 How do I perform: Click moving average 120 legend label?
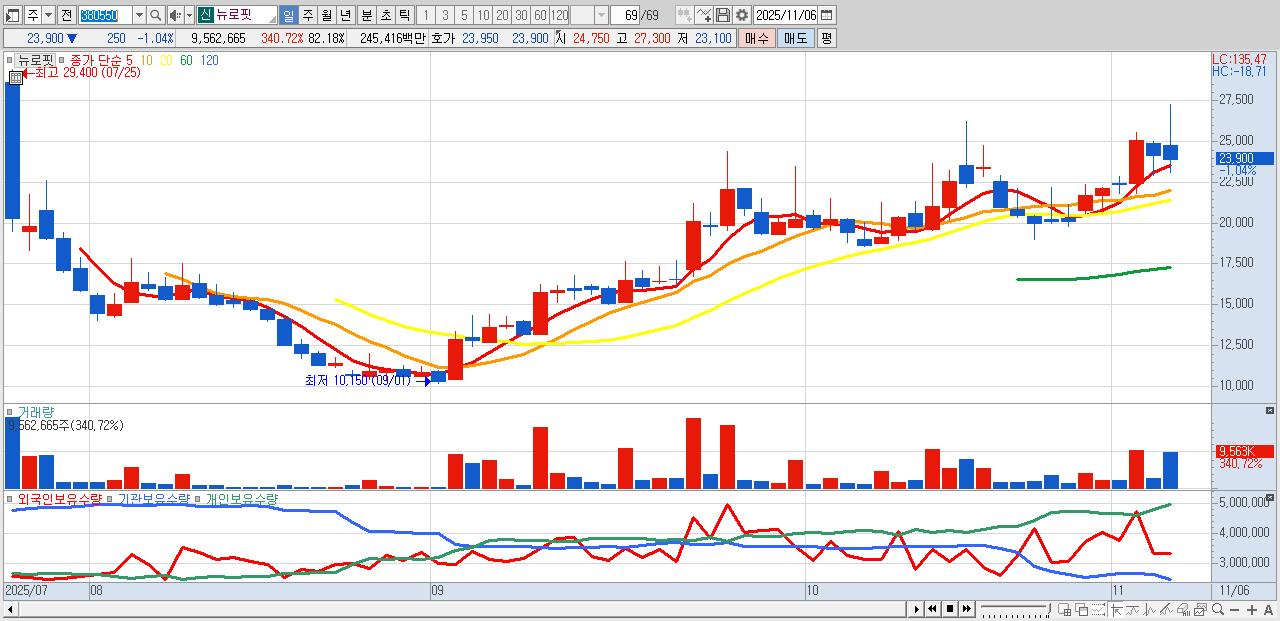point(210,60)
